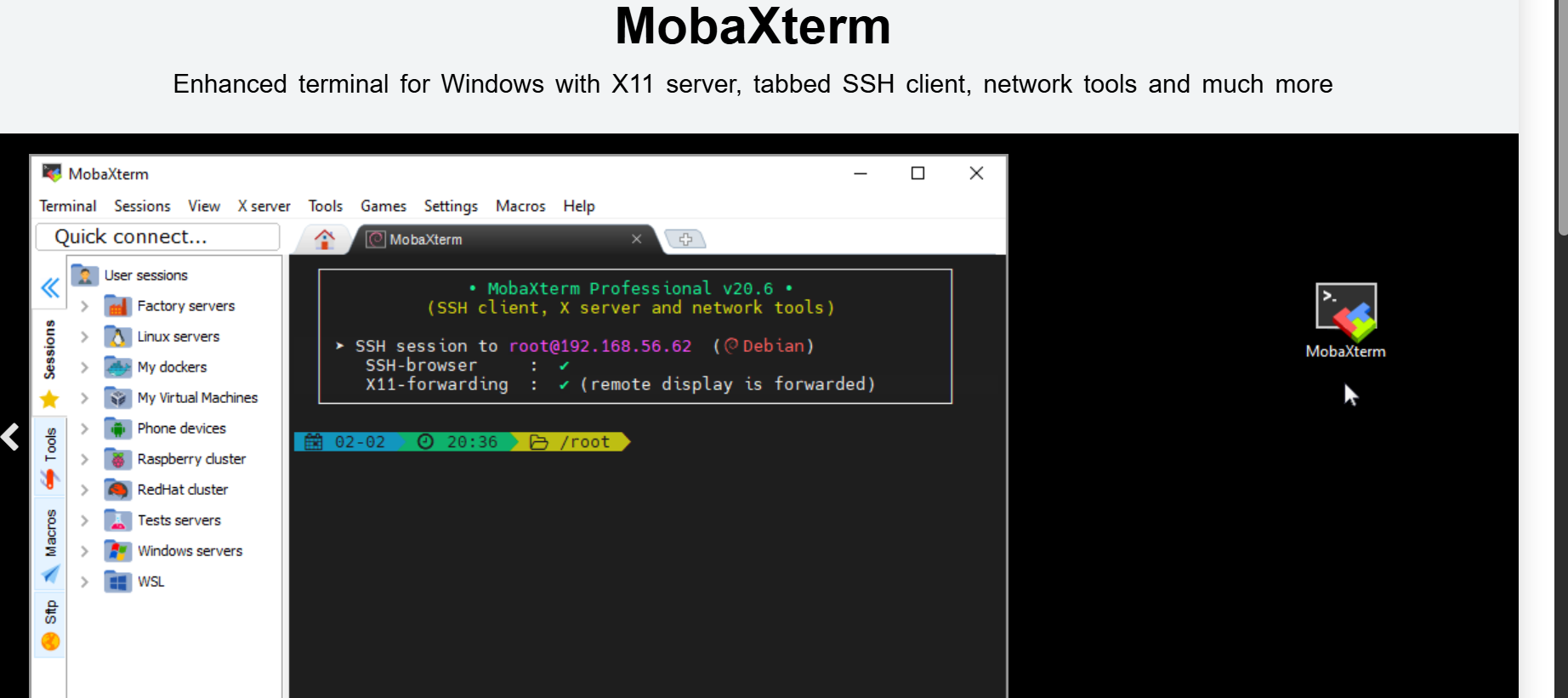Viewport: 1568px width, 698px height.
Task: Switch to the MobaXterm session tab
Action: pos(505,240)
